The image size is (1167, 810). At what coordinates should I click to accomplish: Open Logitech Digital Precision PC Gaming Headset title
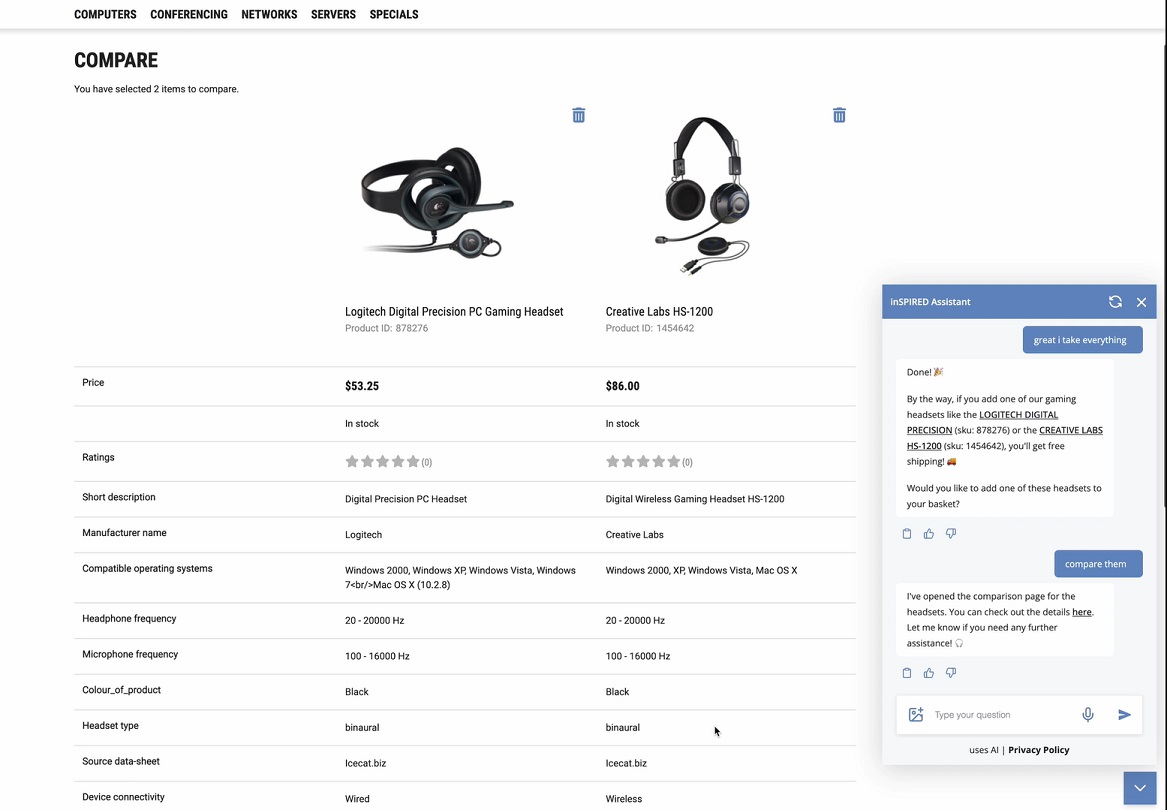[454, 312]
